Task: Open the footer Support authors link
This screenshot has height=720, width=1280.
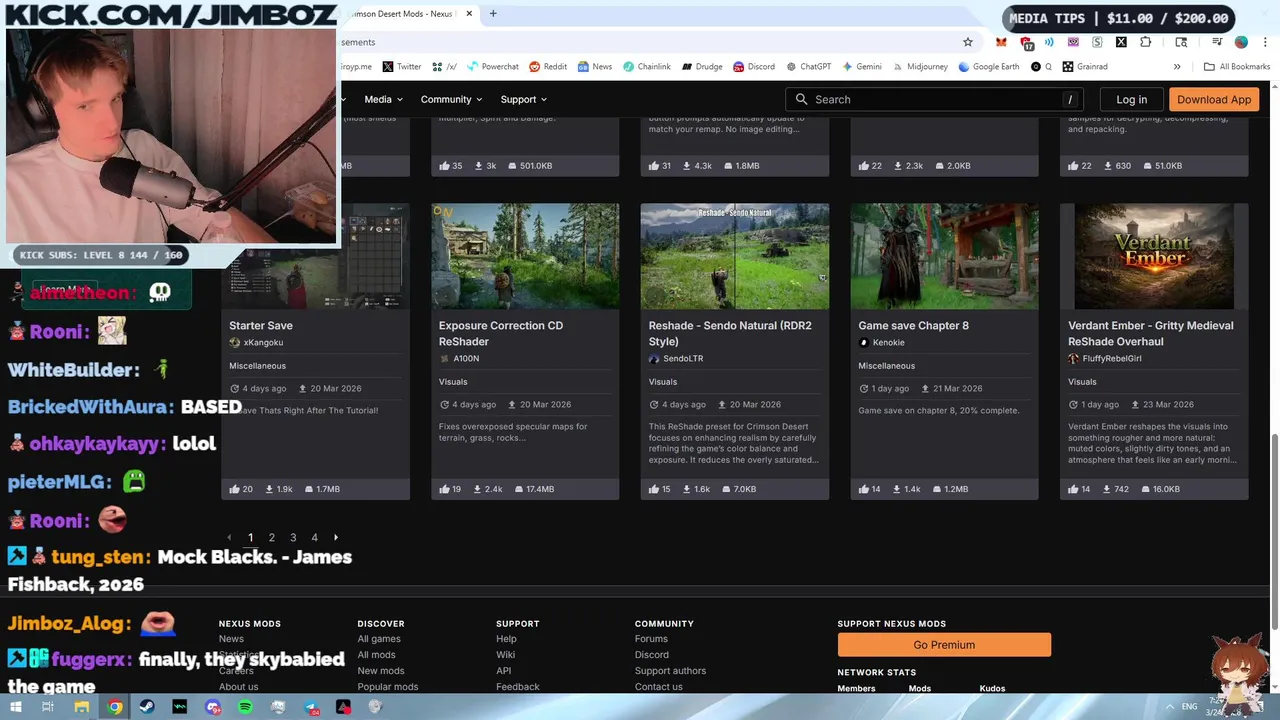Action: tap(670, 671)
